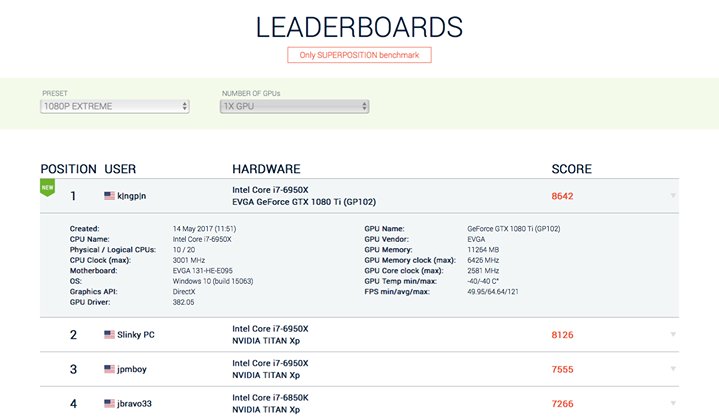Open the PRESET 1080P EXTREME dropdown
Image resolution: width=719 pixels, height=417 pixels.
tap(115, 106)
